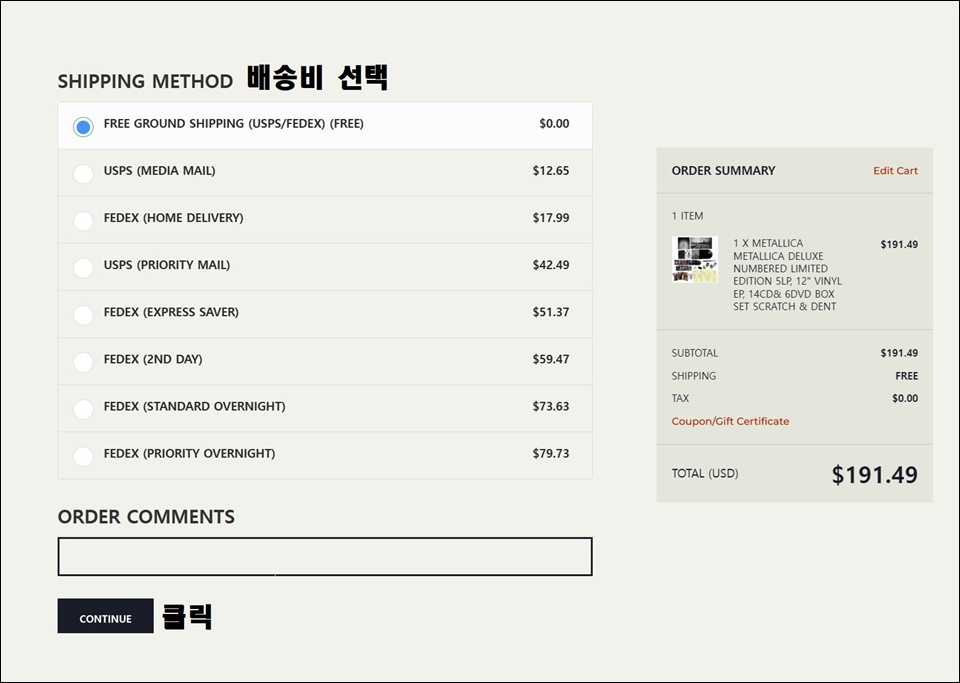Click the Metallica box set thumbnail
This screenshot has height=683, width=960.
point(695,259)
